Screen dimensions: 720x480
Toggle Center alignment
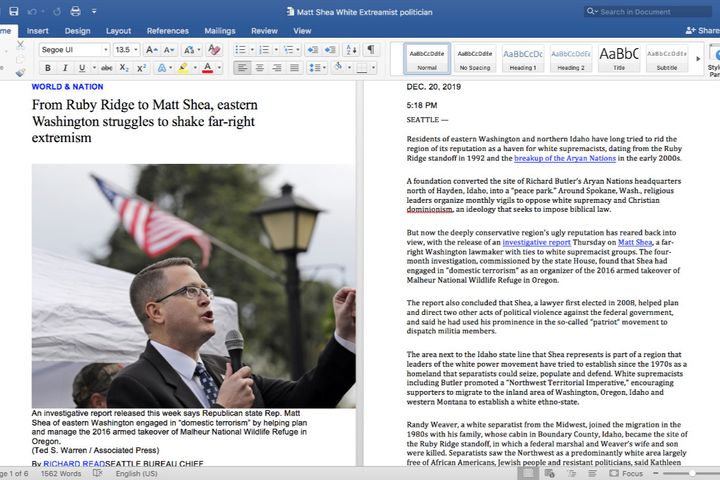(260, 68)
